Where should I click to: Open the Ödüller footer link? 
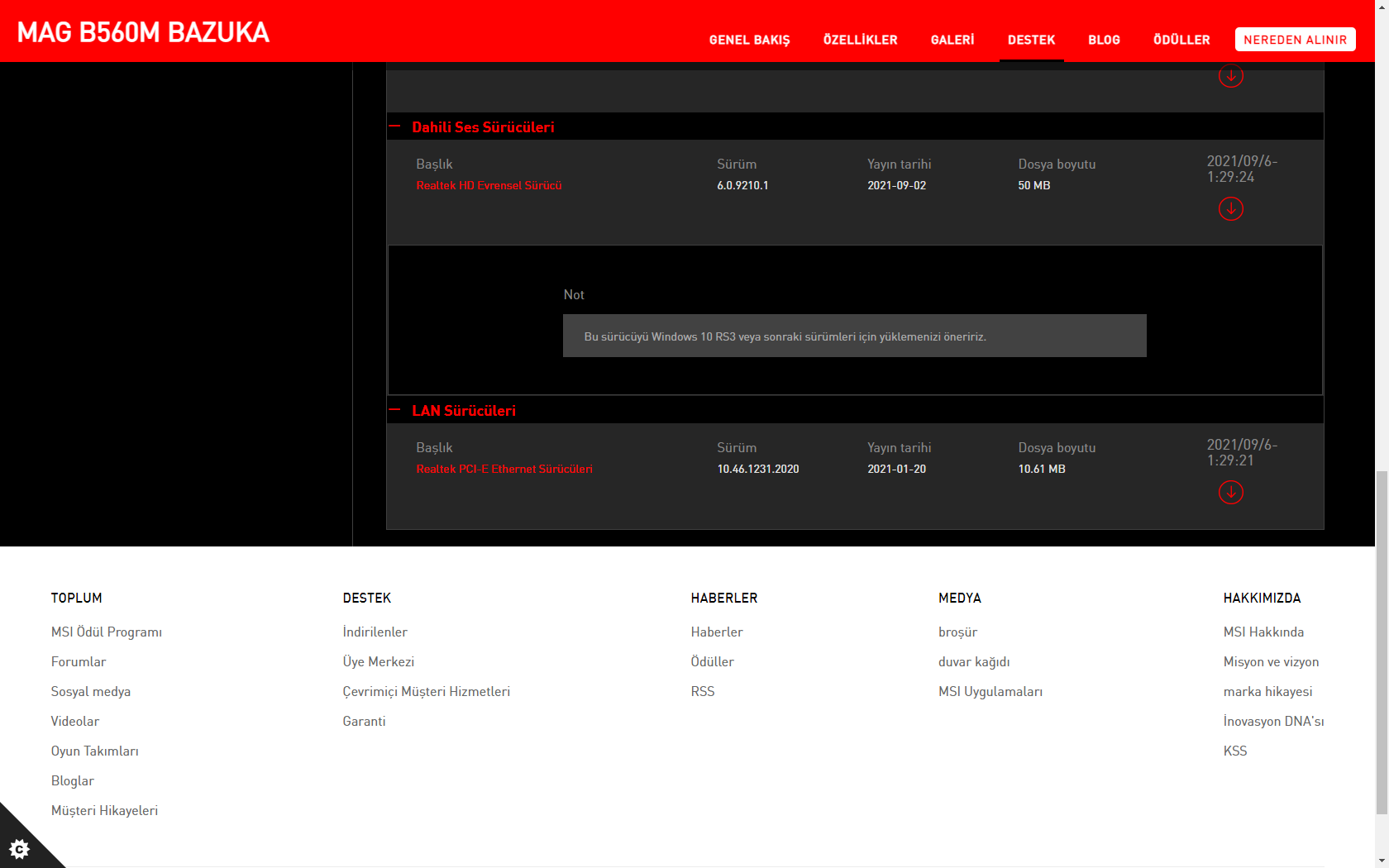point(713,661)
